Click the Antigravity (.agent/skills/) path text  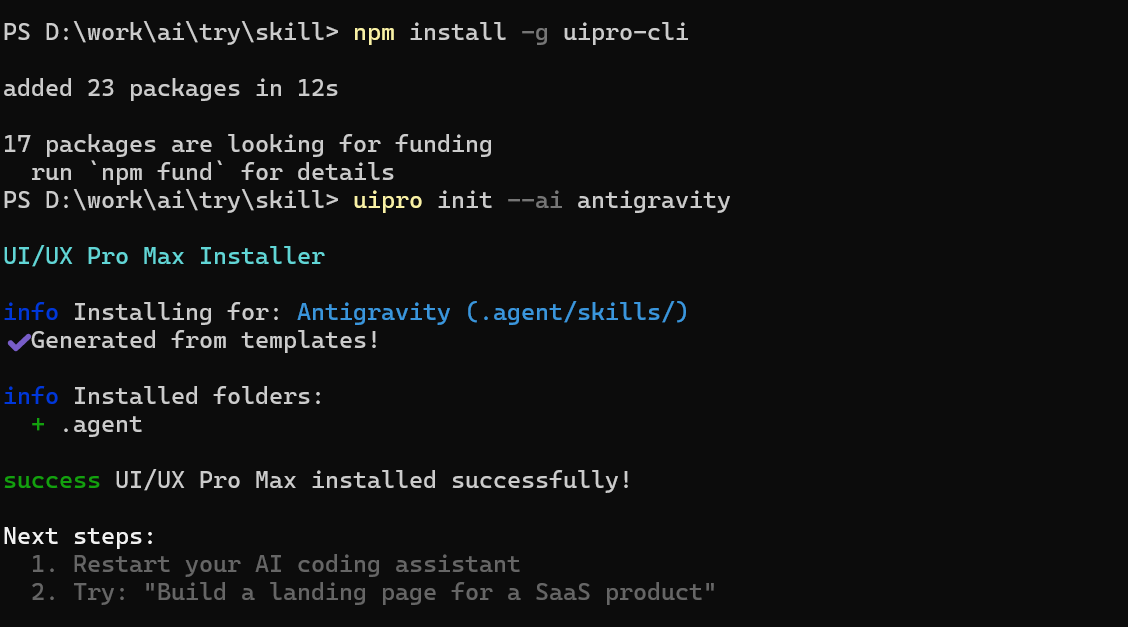(493, 313)
